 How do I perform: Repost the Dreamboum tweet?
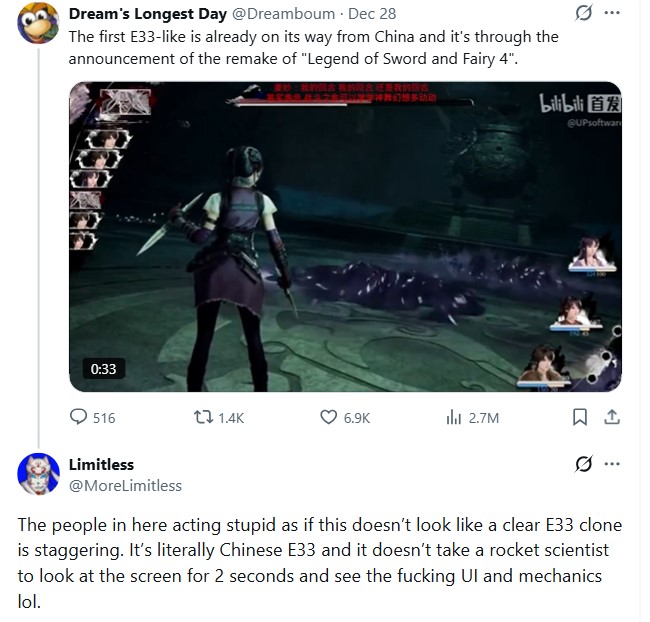point(219,417)
